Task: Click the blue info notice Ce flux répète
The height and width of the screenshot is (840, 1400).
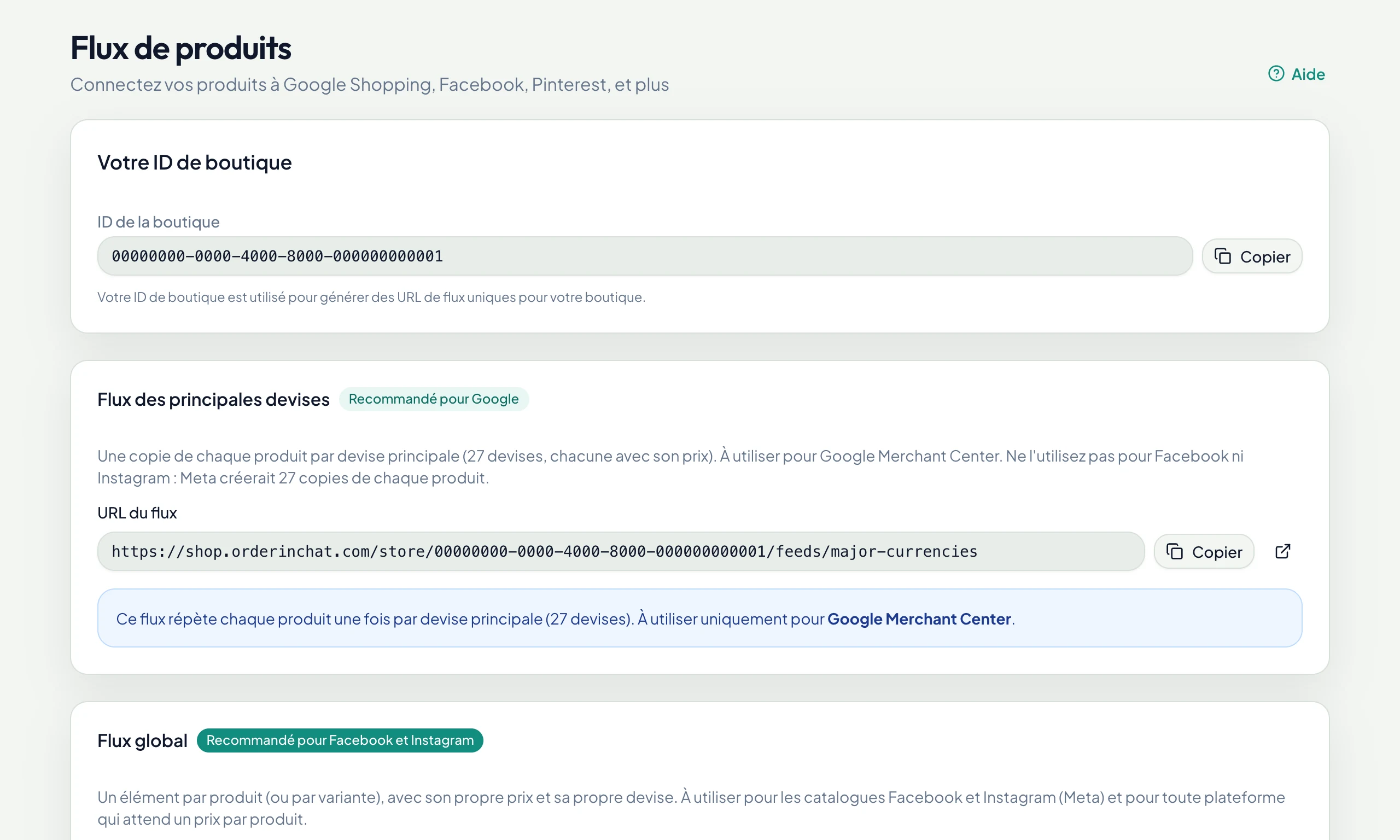Action: (x=699, y=618)
